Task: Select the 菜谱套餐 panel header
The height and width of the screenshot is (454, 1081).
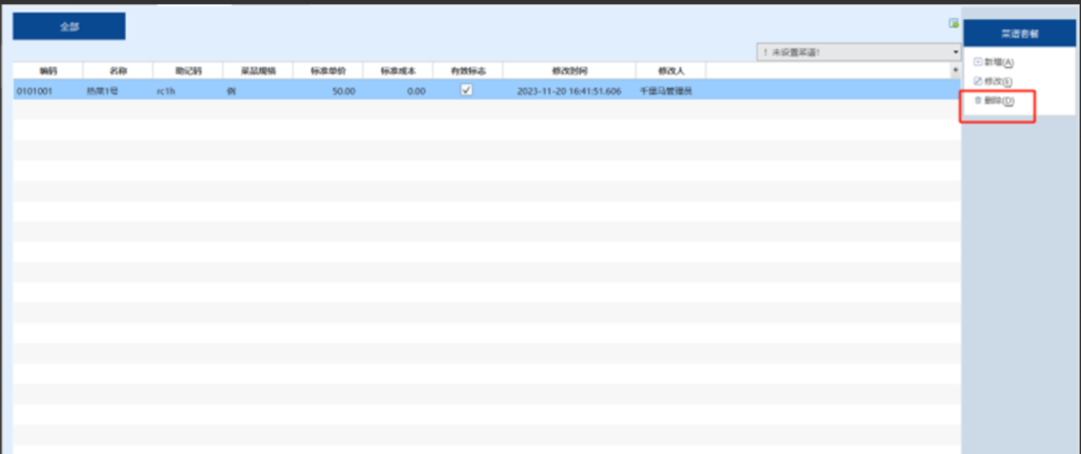Action: click(x=1019, y=33)
